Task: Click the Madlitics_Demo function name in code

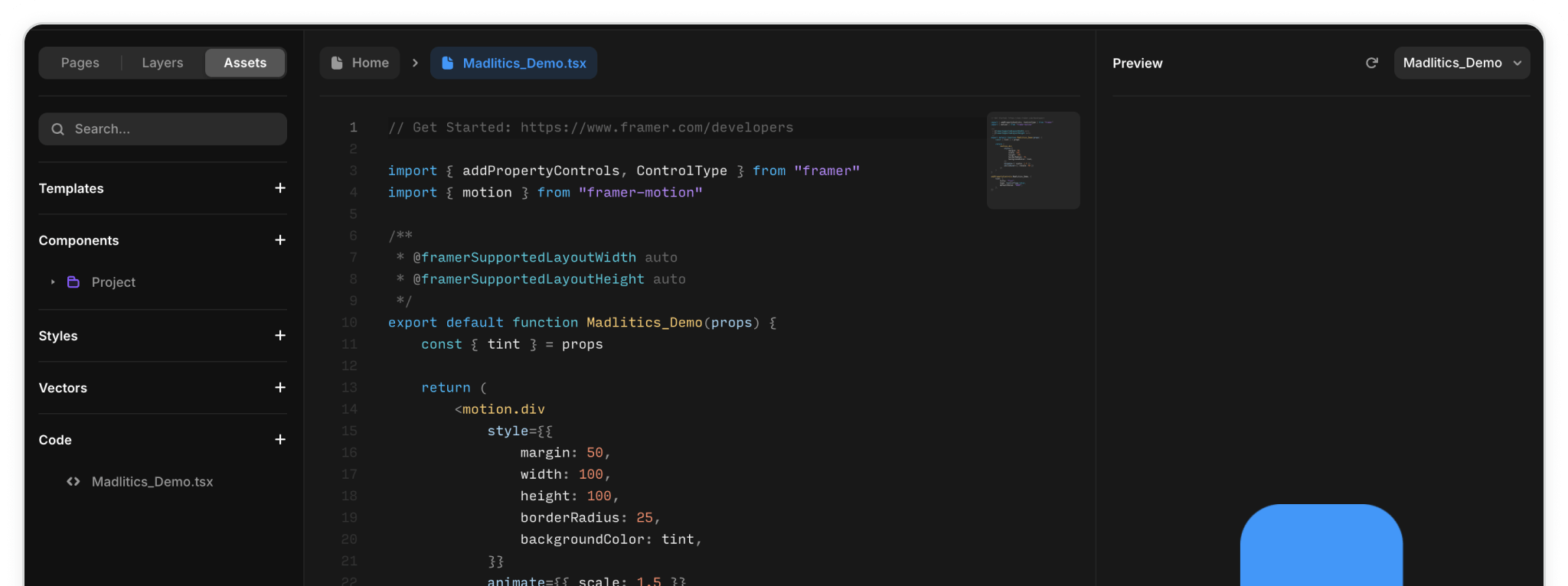Action: pos(644,323)
